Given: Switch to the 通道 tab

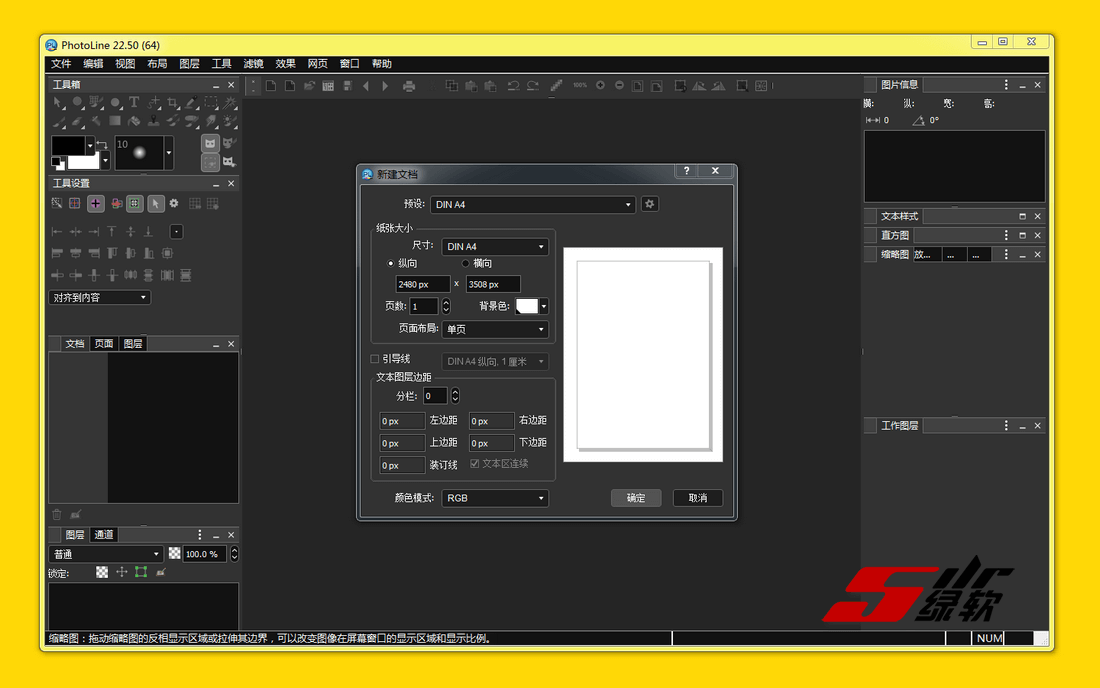Looking at the screenshot, I should point(104,535).
